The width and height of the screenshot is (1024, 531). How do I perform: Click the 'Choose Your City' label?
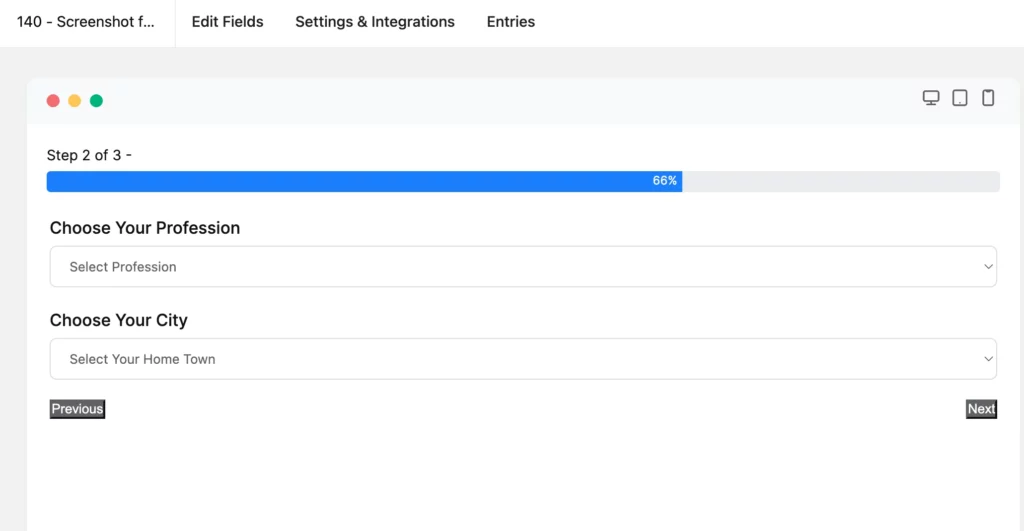(118, 320)
